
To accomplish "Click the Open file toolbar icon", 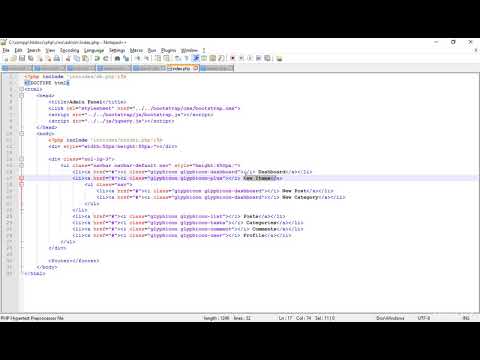I will pos(13,58).
